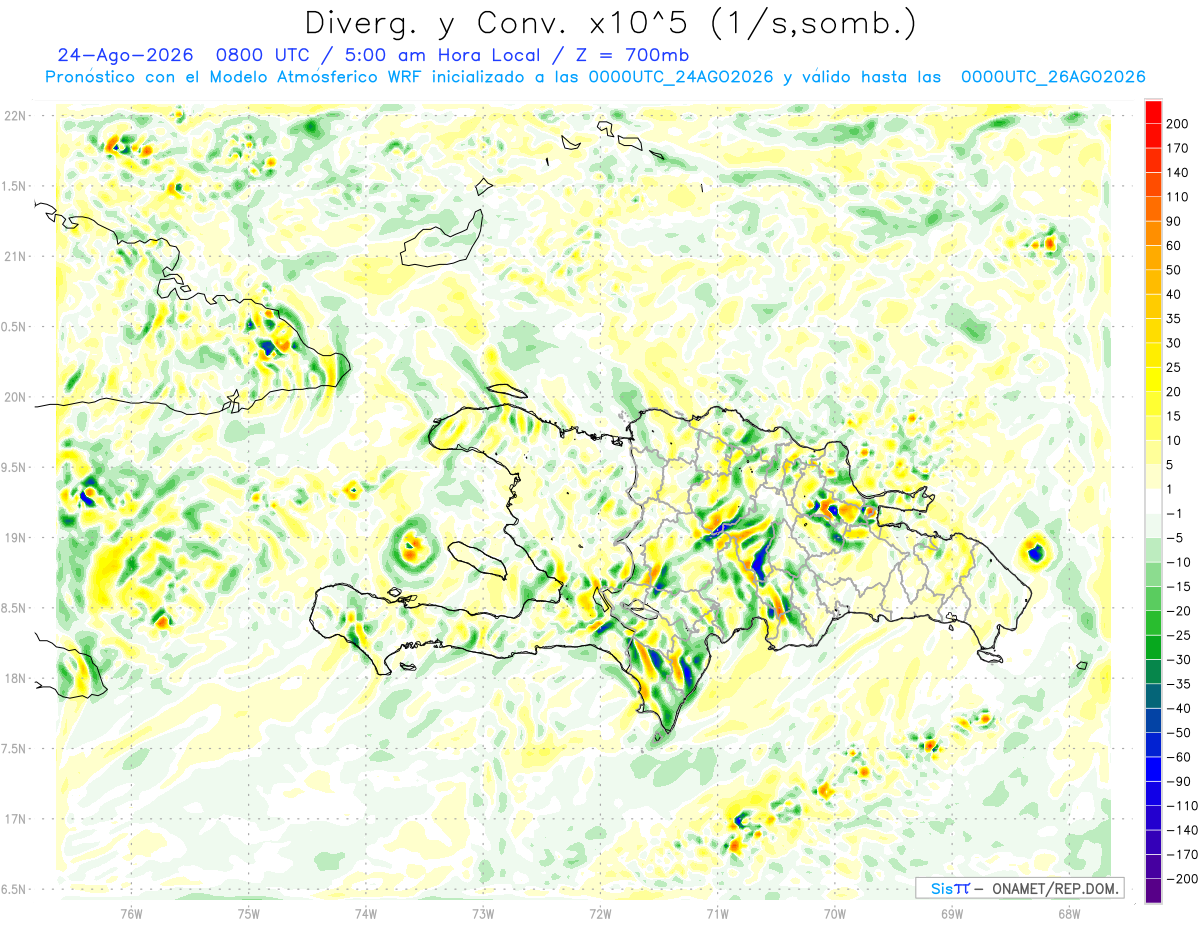Click the '-30' colorbar label
The height and width of the screenshot is (927, 1200).
1178,660
